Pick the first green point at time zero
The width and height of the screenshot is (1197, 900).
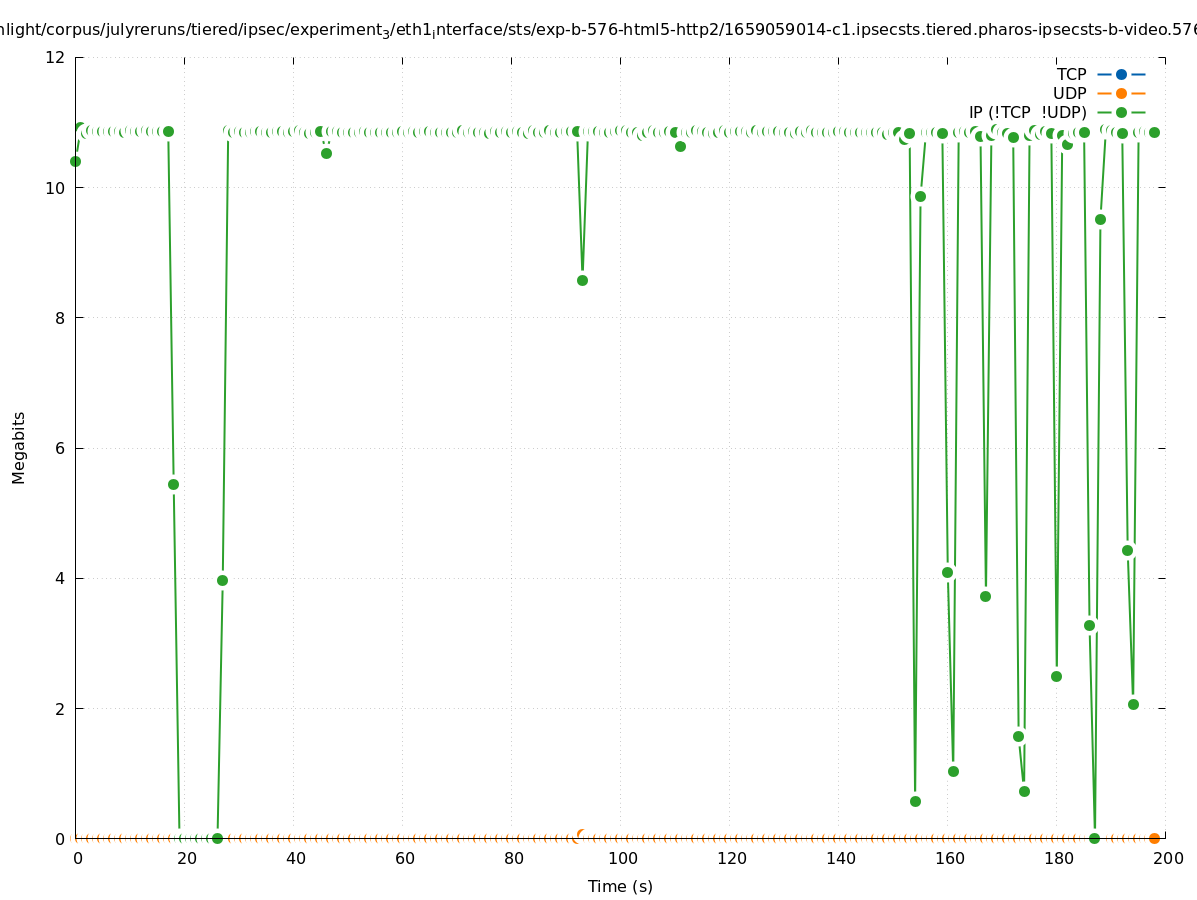click(75, 161)
